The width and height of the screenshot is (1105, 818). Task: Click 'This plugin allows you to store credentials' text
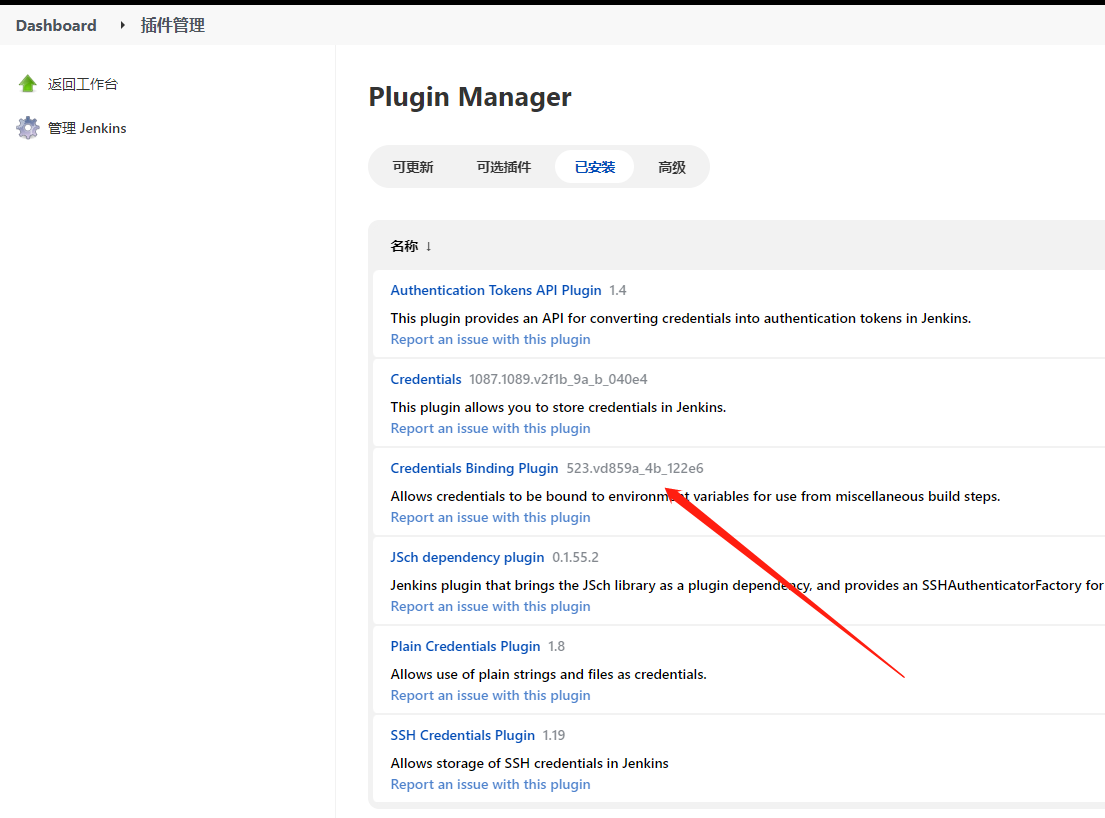pos(558,407)
